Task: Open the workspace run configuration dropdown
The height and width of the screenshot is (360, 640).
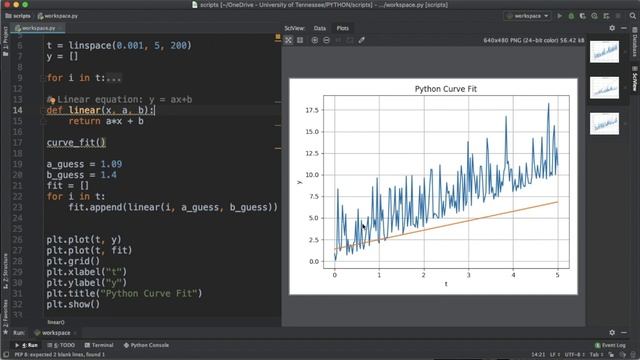Action: 528,16
